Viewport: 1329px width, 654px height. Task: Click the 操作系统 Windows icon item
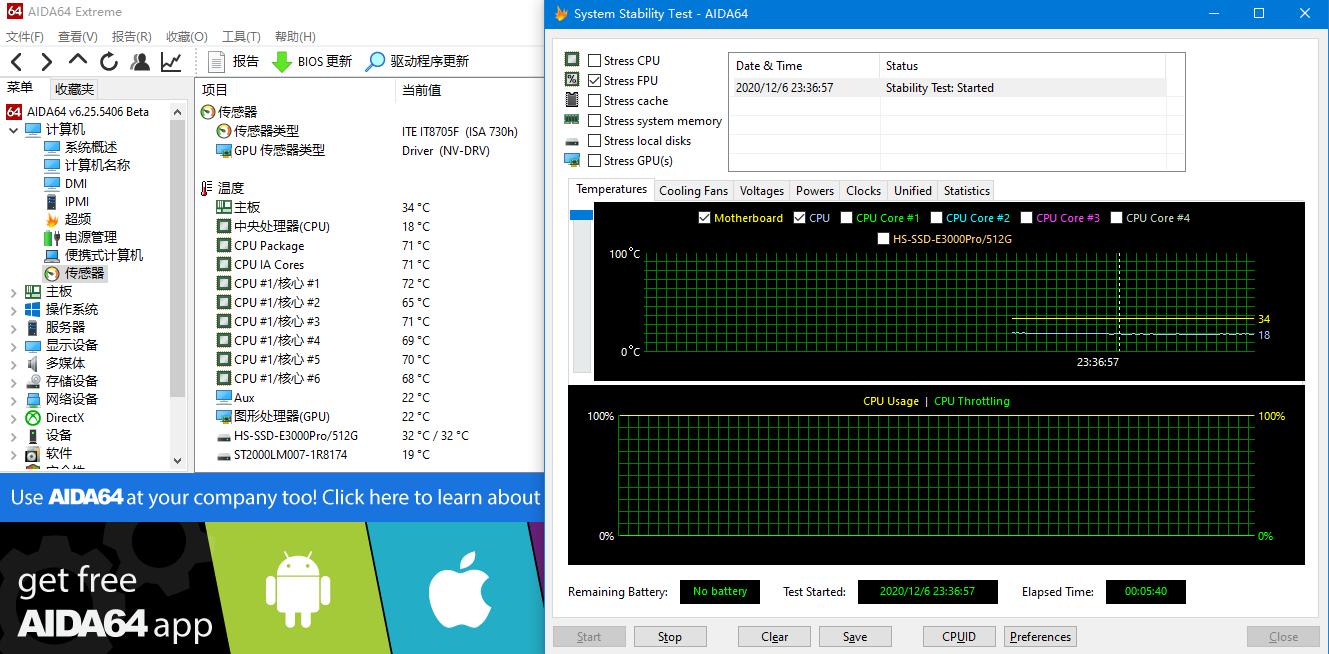[33, 309]
